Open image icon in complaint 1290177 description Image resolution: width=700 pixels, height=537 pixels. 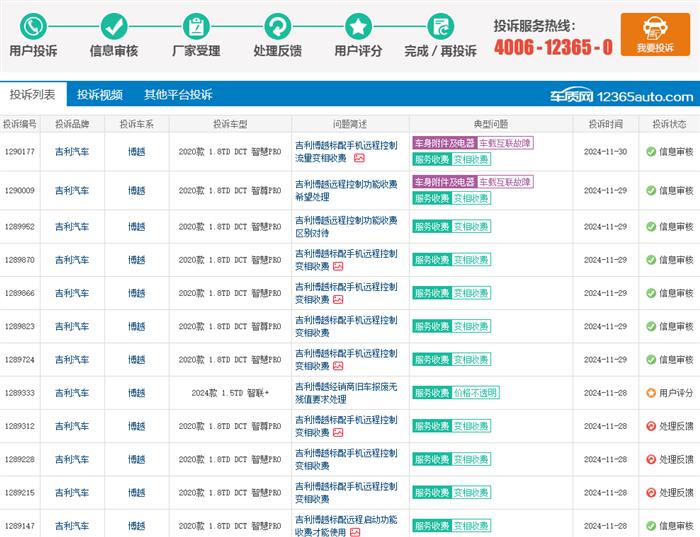[x=359, y=158]
